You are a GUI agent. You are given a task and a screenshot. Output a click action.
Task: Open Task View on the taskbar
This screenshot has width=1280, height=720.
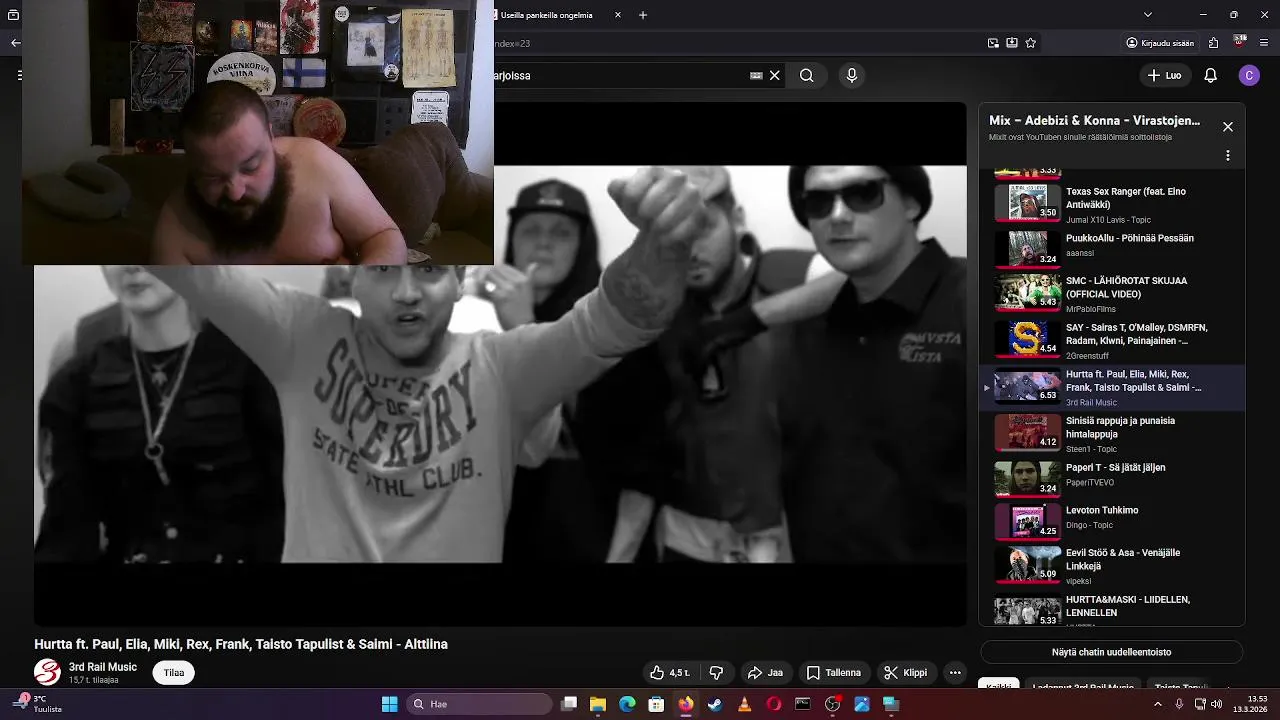569,704
